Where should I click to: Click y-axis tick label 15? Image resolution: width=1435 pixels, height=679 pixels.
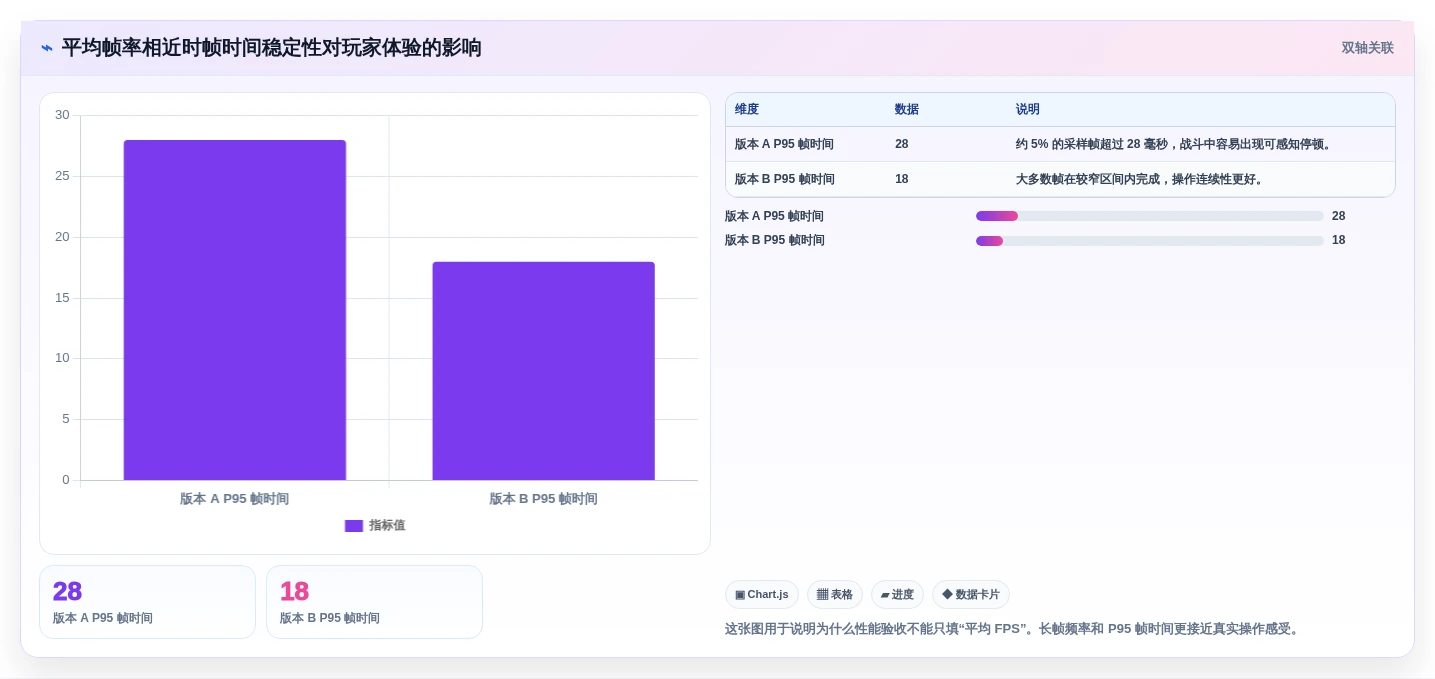[x=62, y=298]
